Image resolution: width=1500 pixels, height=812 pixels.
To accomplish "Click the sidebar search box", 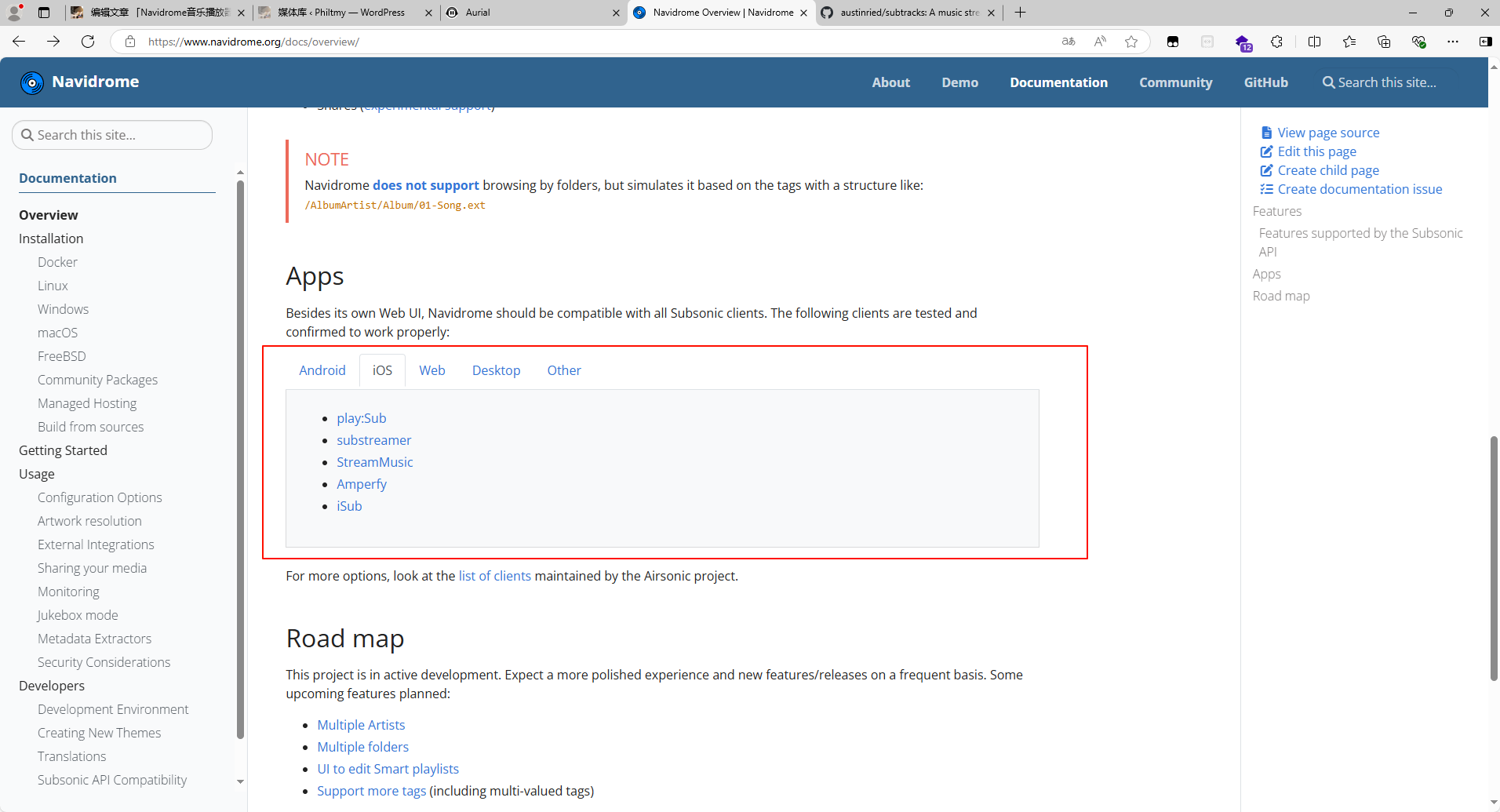I will 112,135.
